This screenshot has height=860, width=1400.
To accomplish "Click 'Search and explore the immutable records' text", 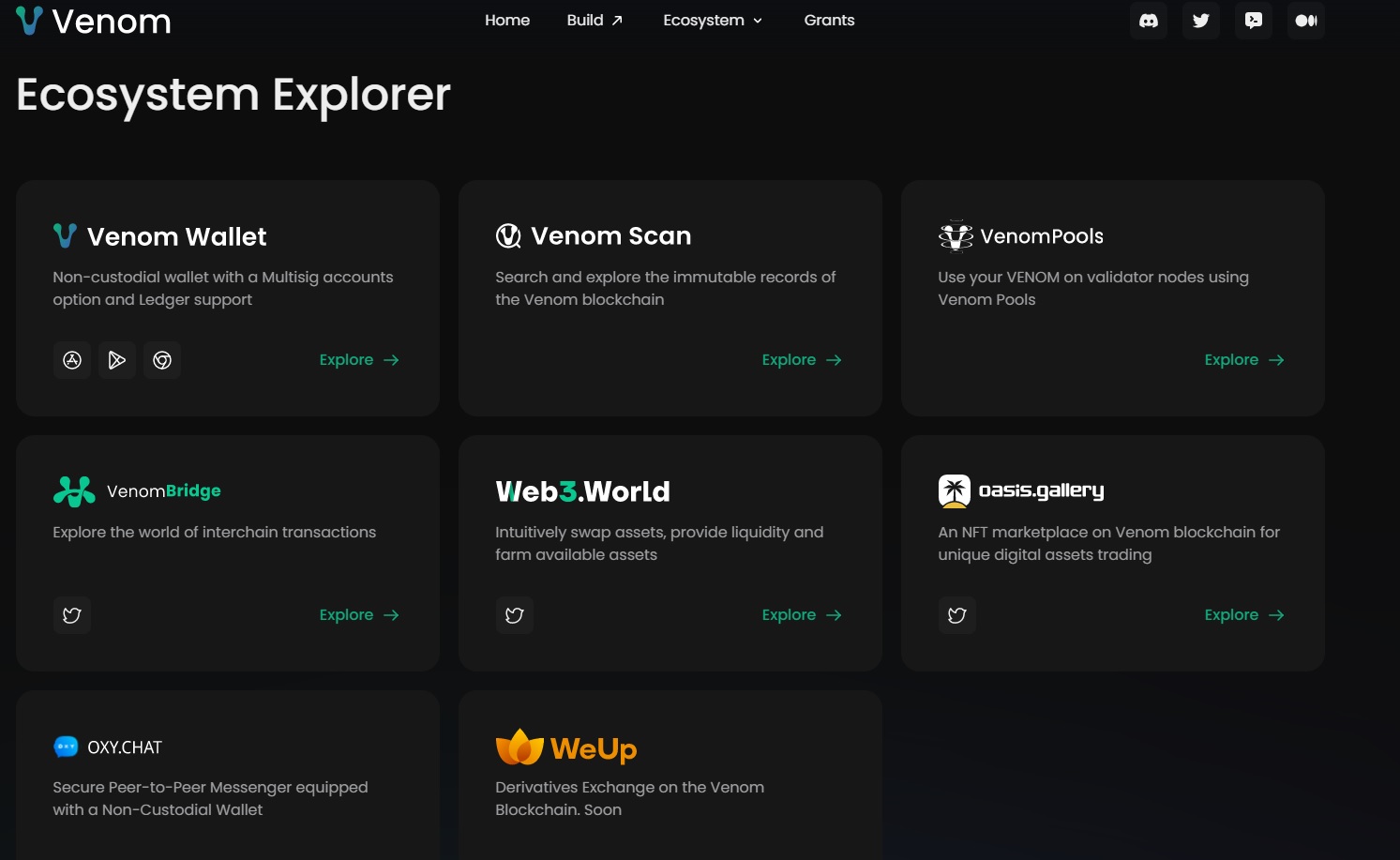I will (666, 288).
